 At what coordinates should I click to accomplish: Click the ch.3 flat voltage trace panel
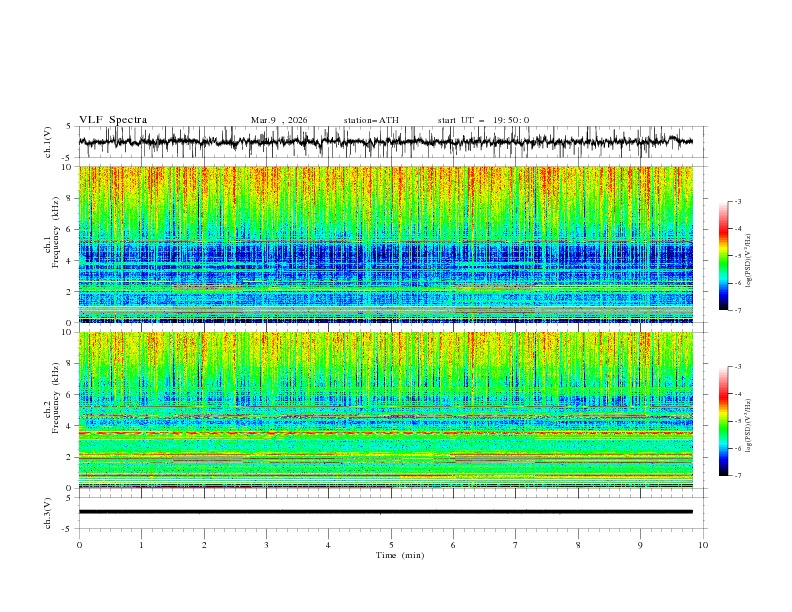392,513
